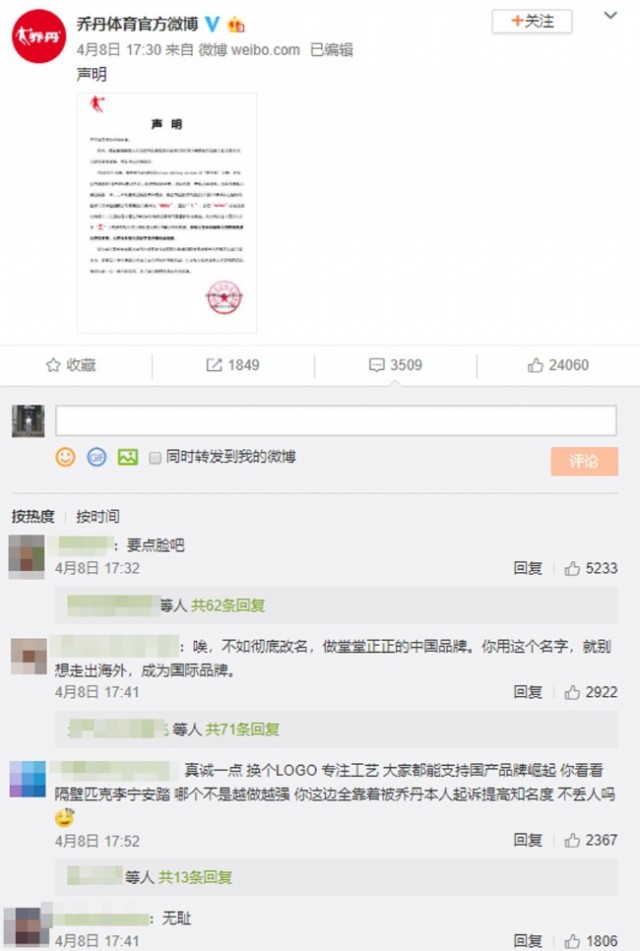
Task: Focus the comment text input box
Action: click(336, 420)
